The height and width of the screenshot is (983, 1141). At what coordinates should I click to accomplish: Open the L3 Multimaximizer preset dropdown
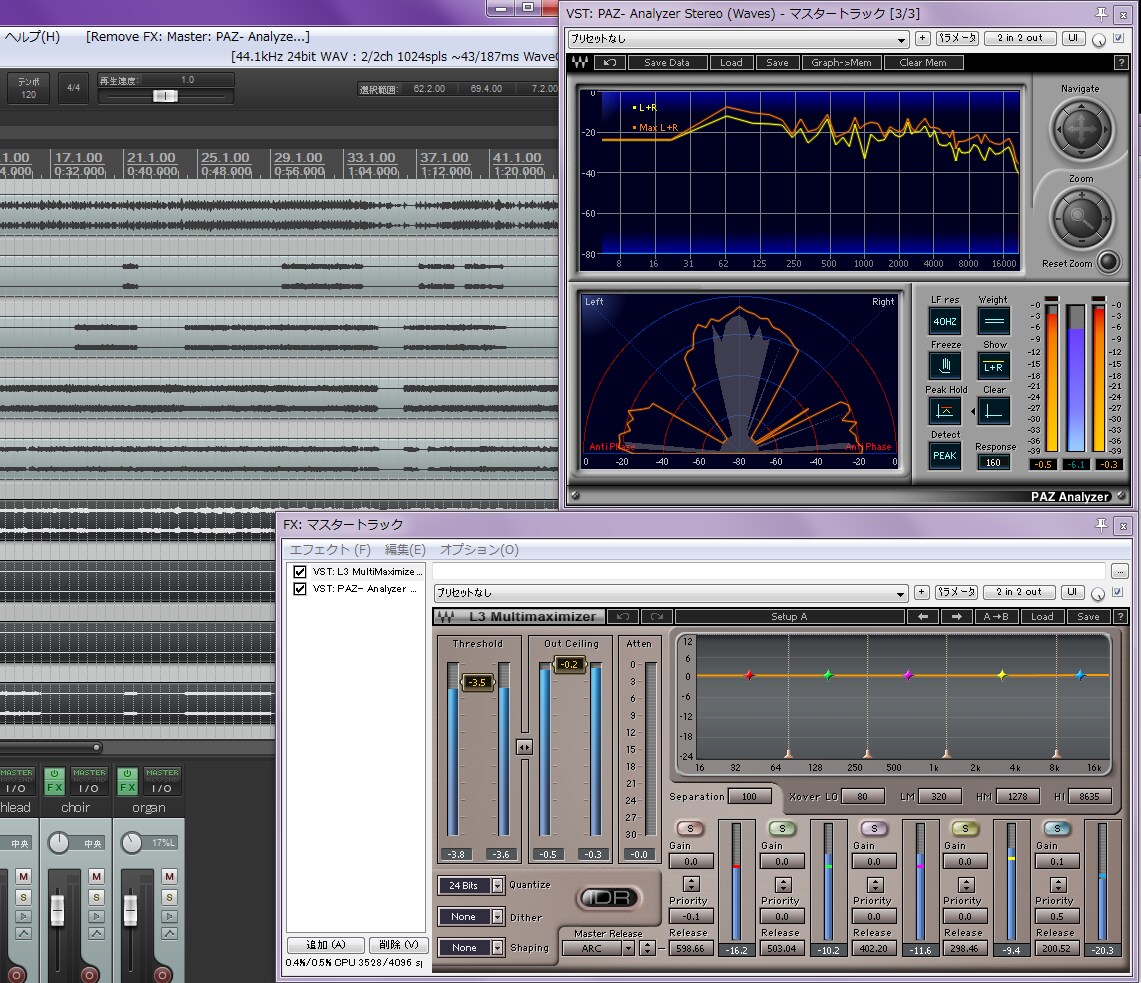[671, 592]
